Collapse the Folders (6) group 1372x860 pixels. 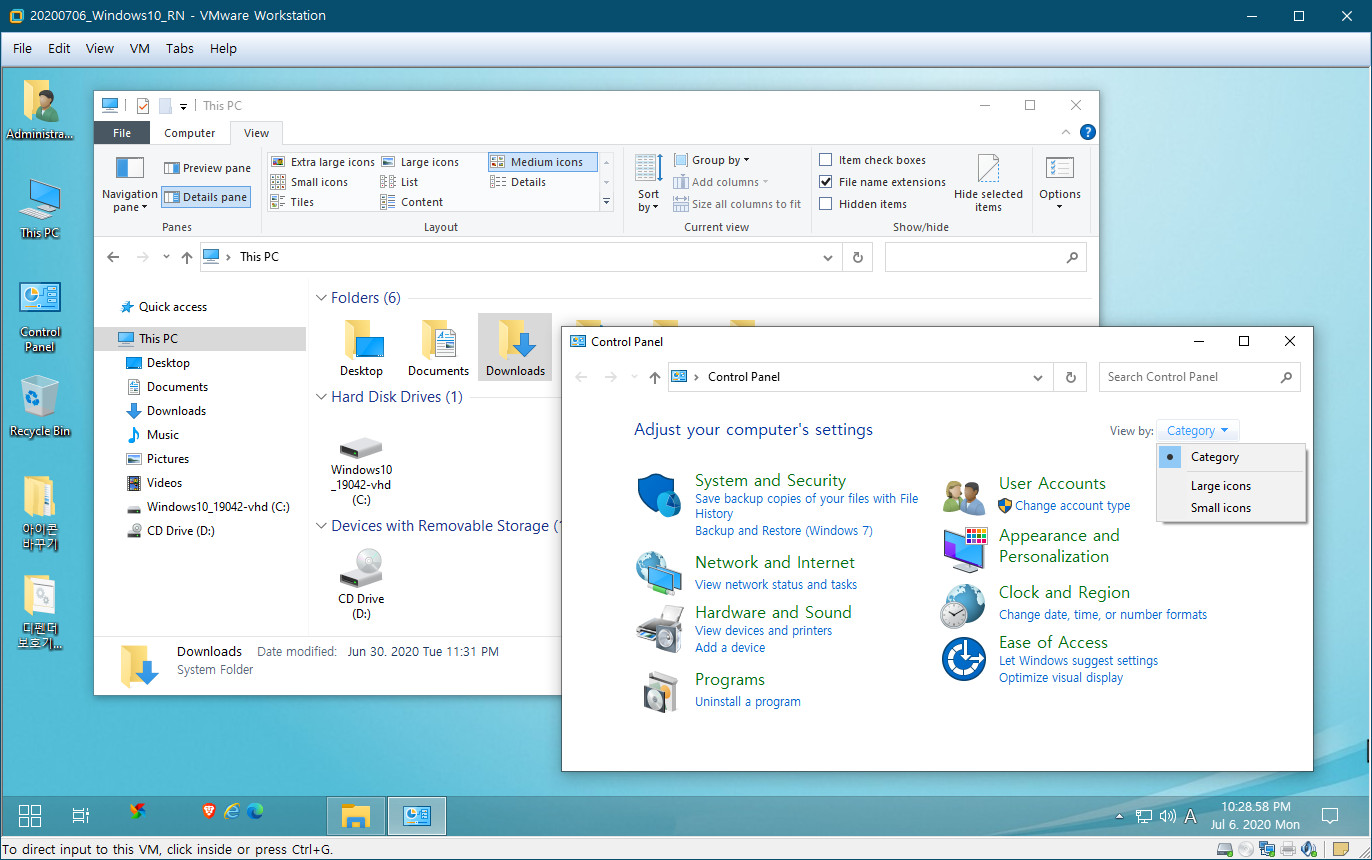click(322, 298)
